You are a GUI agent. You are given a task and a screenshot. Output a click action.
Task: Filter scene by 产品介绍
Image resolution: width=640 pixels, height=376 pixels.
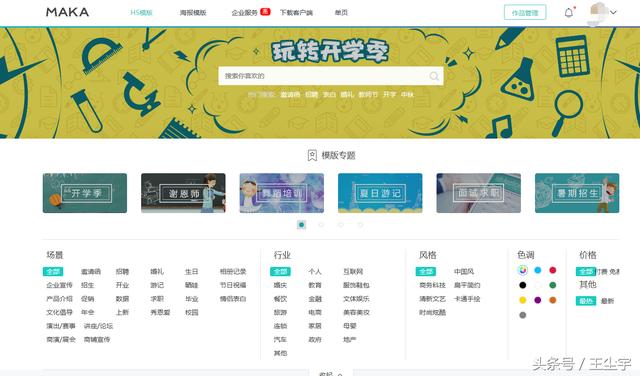59,299
